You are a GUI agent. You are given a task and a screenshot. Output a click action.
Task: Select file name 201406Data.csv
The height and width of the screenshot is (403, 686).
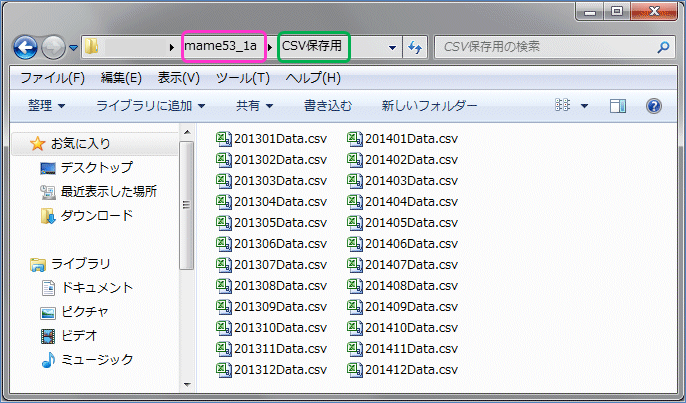(412, 244)
